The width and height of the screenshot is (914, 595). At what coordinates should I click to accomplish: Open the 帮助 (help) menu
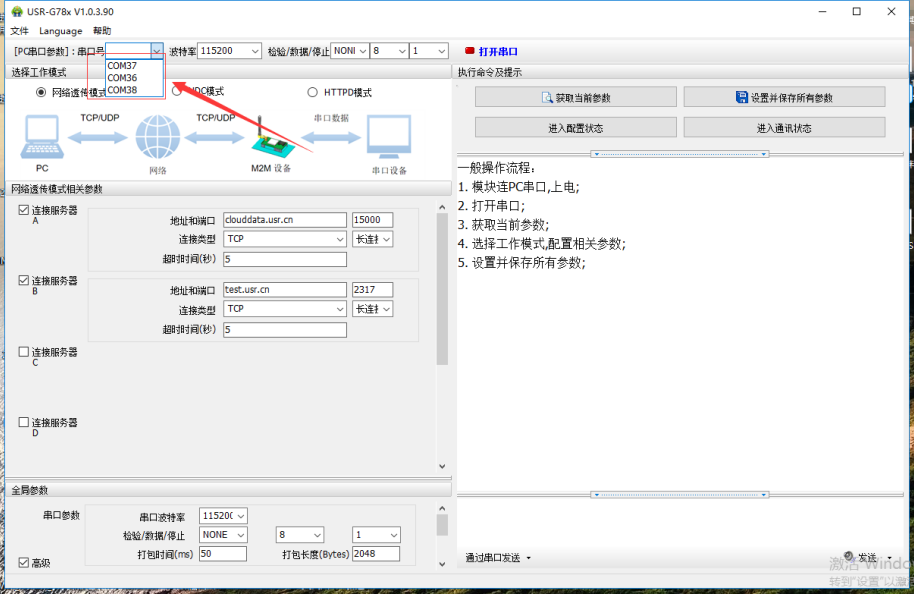(102, 31)
